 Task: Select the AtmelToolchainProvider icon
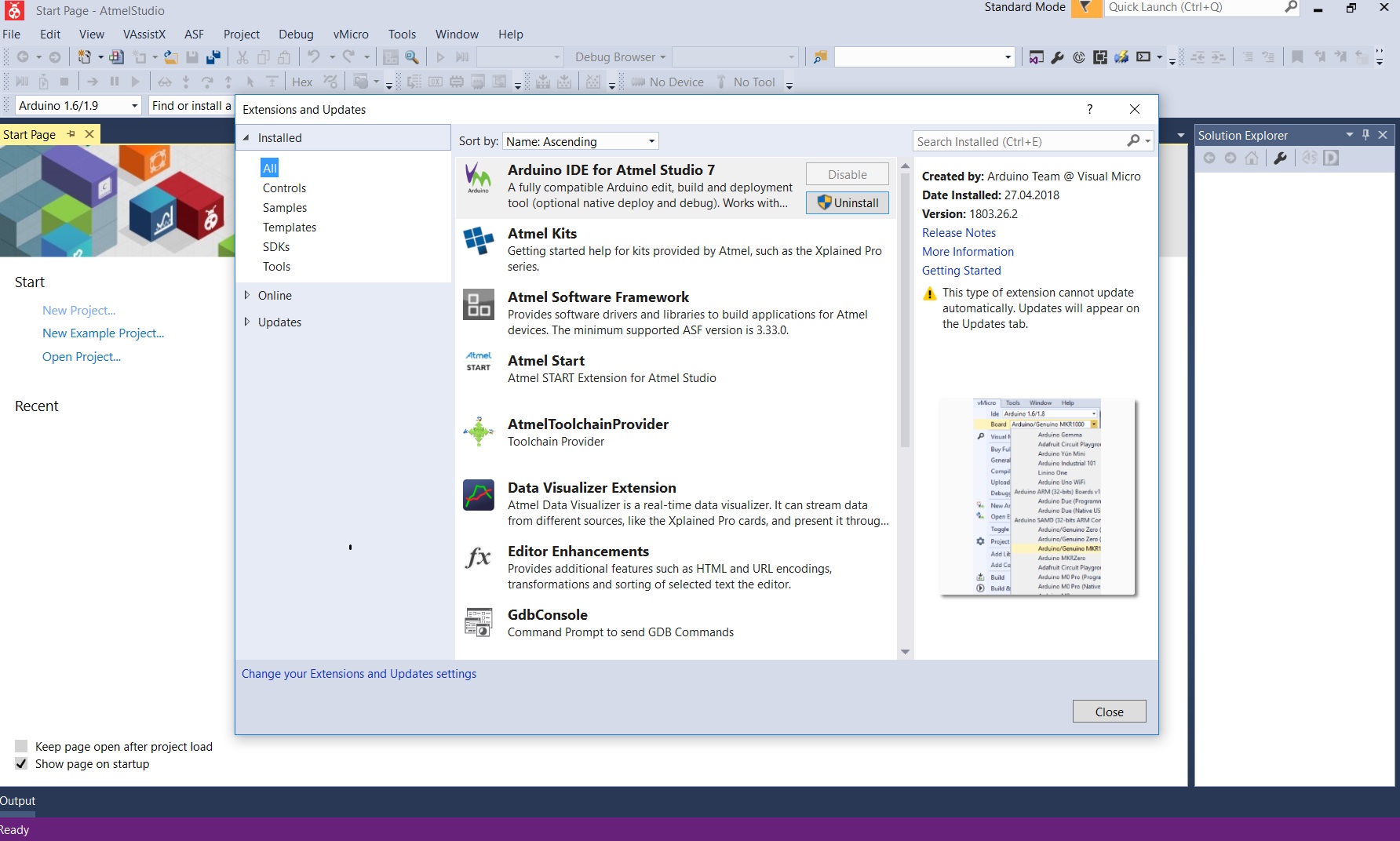coord(479,431)
